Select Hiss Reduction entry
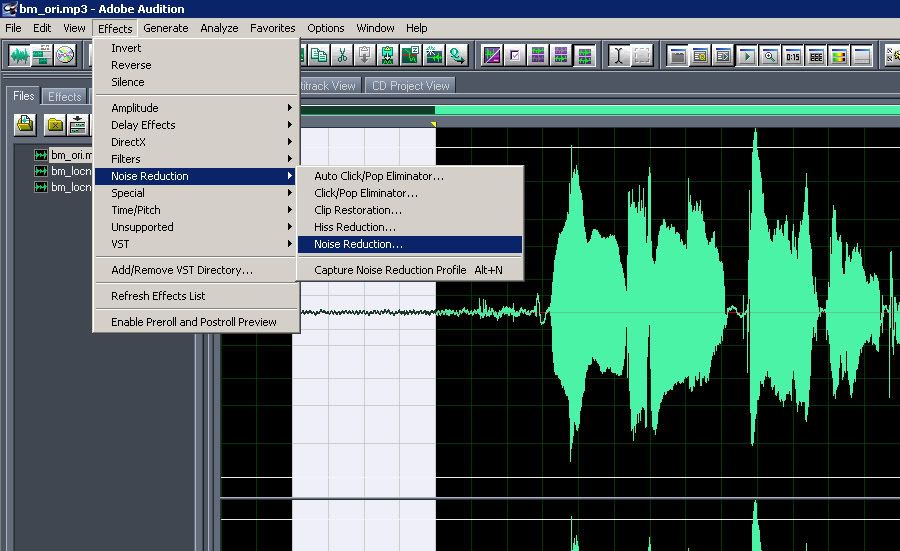This screenshot has height=551, width=900. click(410, 227)
